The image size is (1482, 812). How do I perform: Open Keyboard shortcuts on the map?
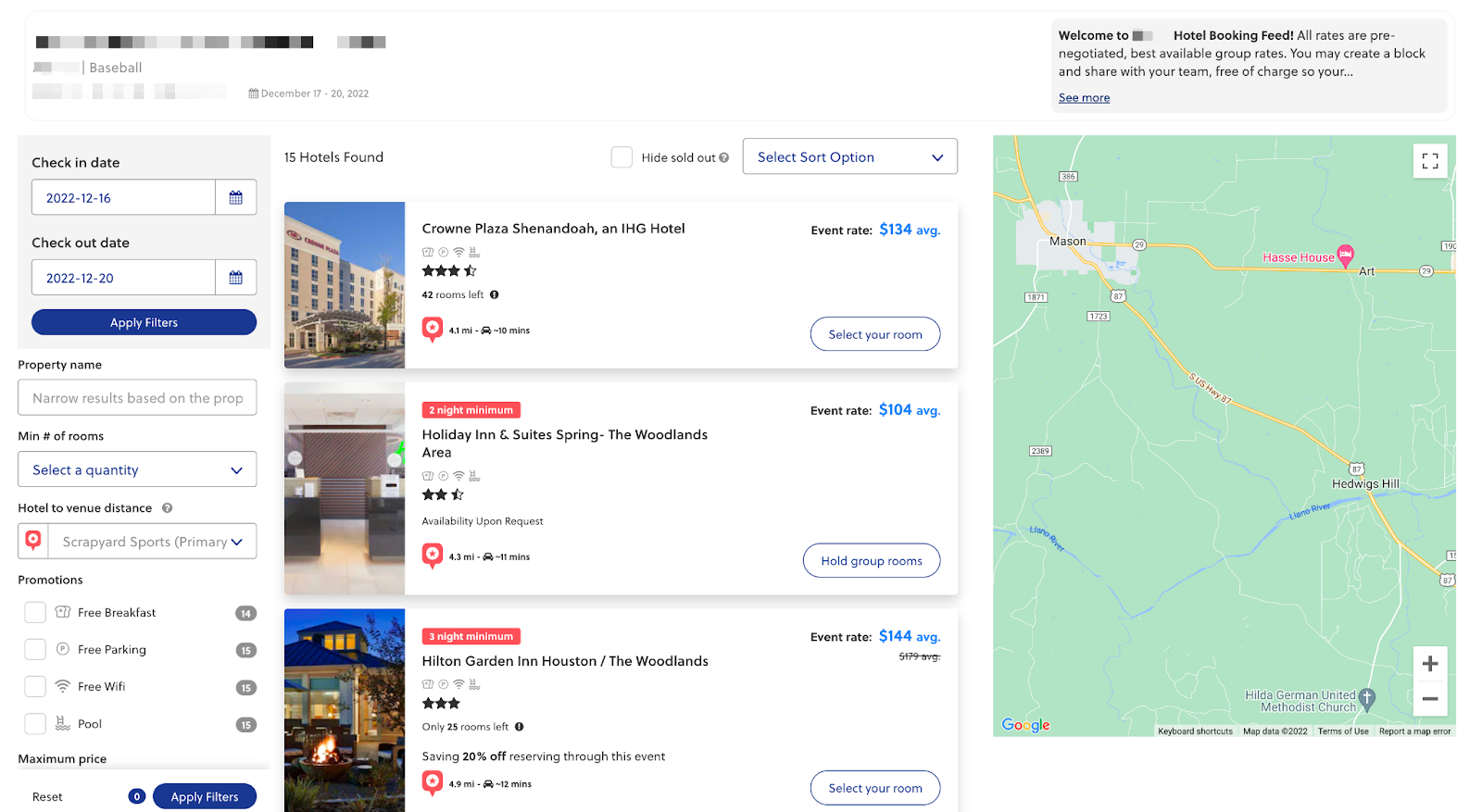(1195, 731)
